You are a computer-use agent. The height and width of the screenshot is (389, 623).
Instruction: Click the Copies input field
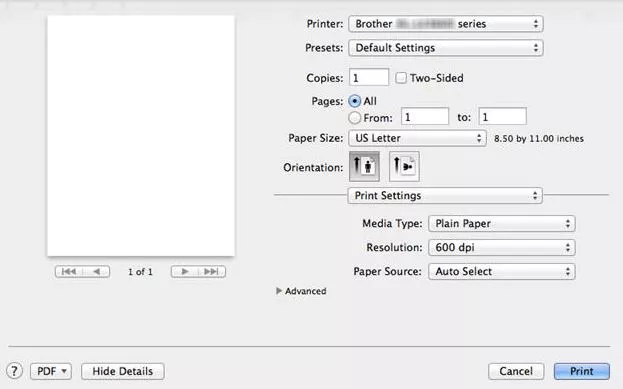(369, 77)
